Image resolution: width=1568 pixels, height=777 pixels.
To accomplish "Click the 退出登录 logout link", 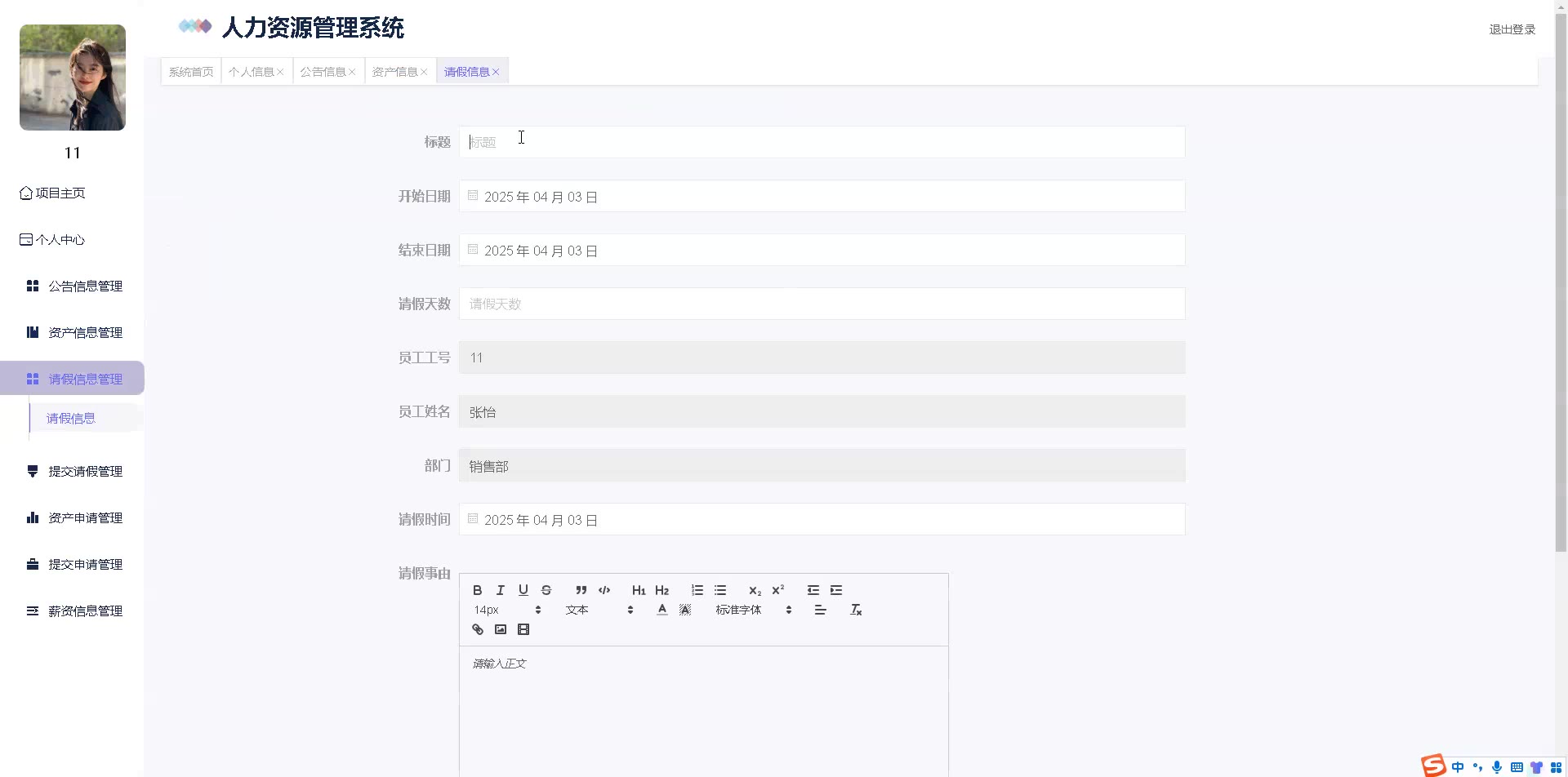I will click(x=1512, y=29).
